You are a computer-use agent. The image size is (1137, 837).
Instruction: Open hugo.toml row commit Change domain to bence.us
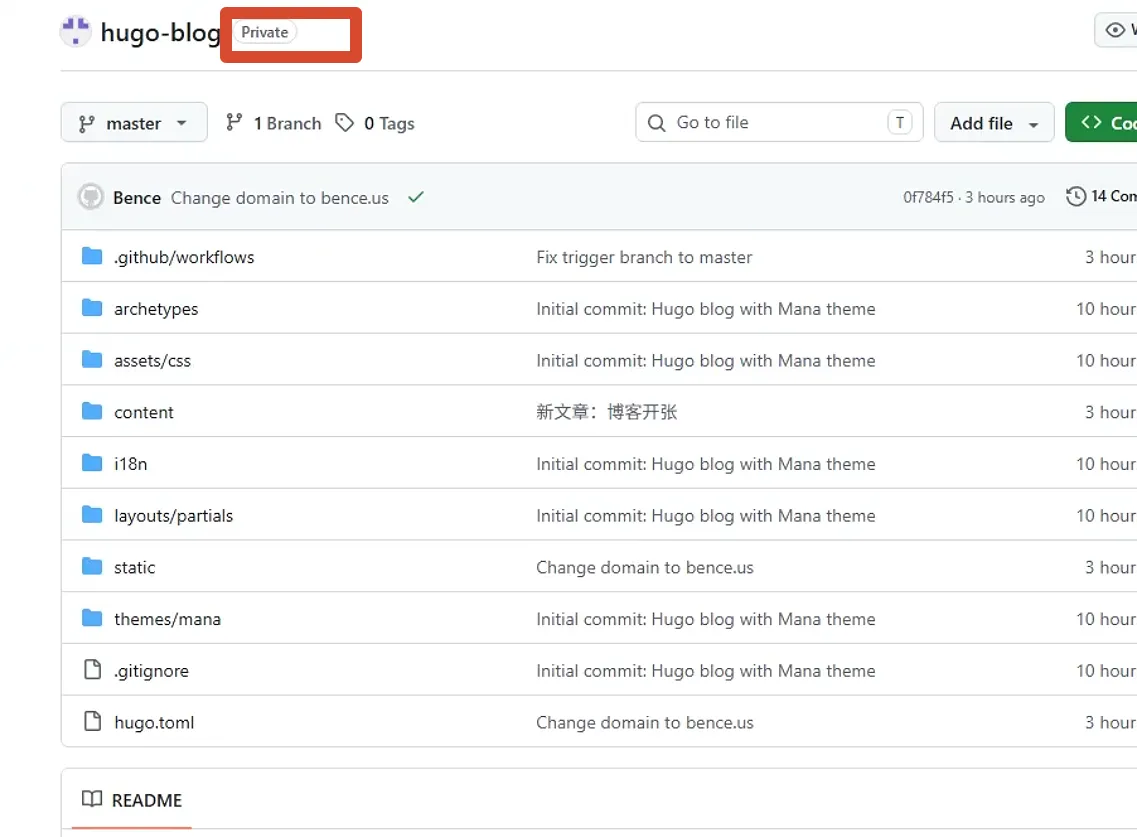[645, 722]
